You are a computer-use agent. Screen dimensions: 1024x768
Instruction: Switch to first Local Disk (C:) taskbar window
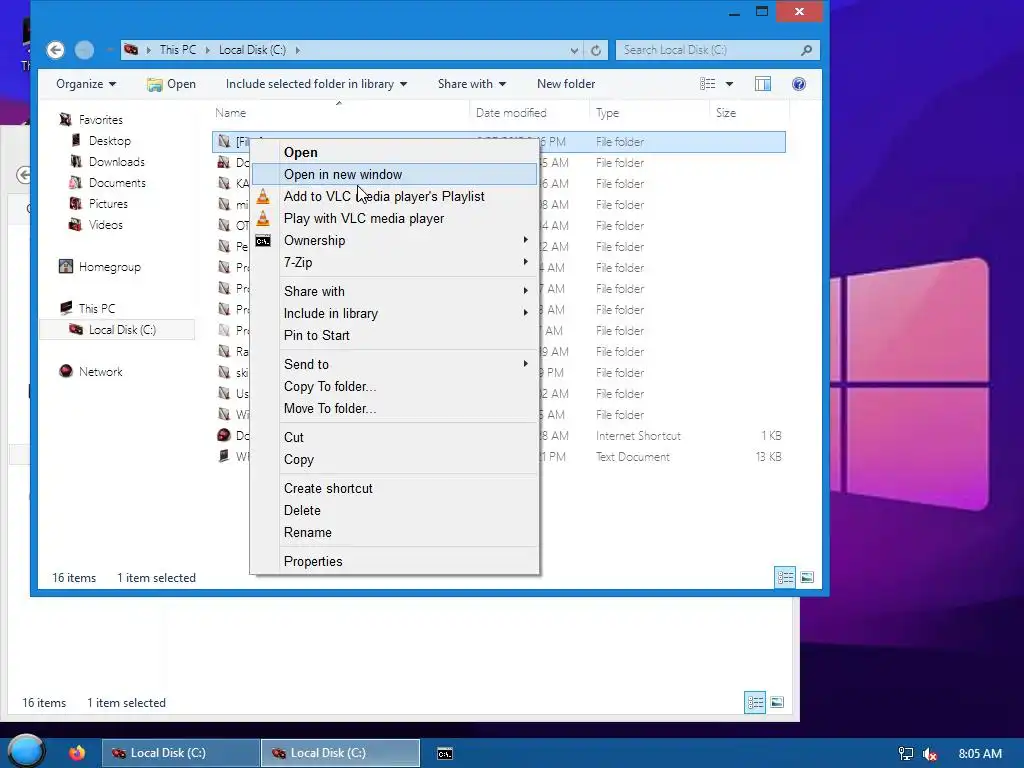coord(181,753)
